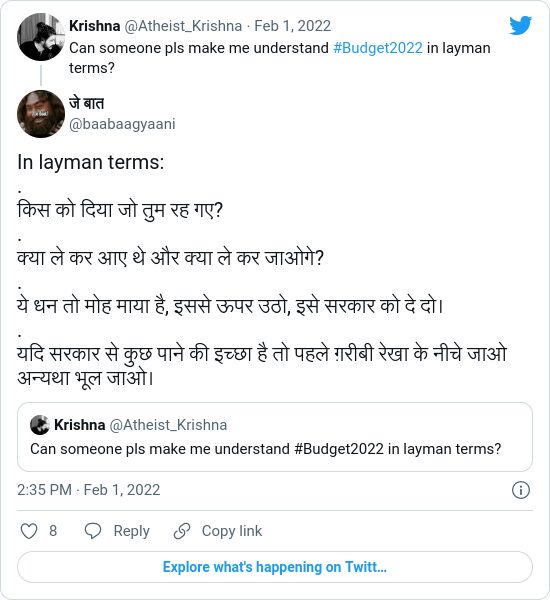Open the #Budget2022 hashtag link
This screenshot has width=550, height=600.
click(x=378, y=48)
